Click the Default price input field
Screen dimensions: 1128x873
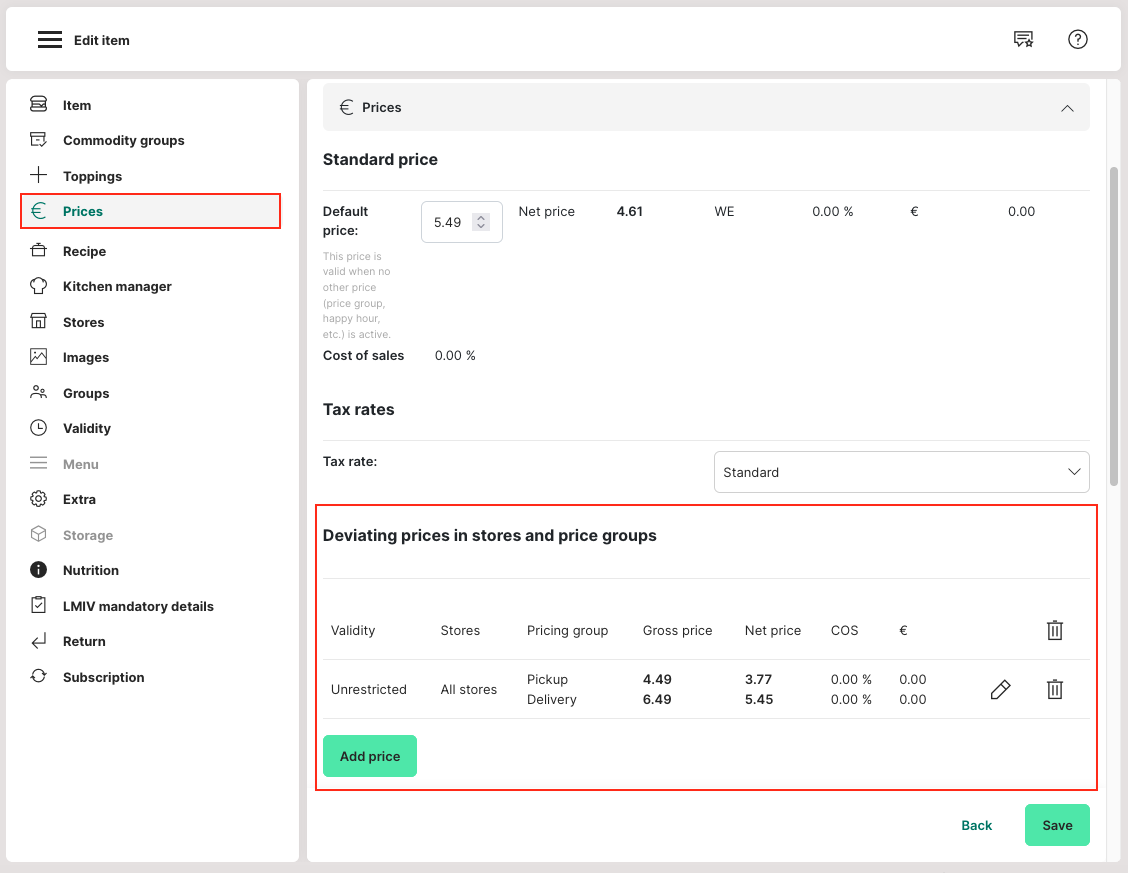pos(448,222)
